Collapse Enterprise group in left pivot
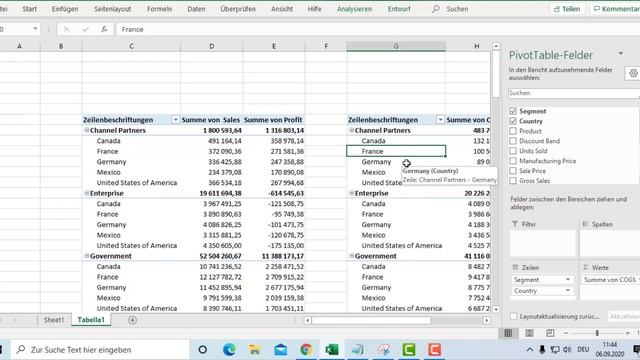 (x=87, y=193)
